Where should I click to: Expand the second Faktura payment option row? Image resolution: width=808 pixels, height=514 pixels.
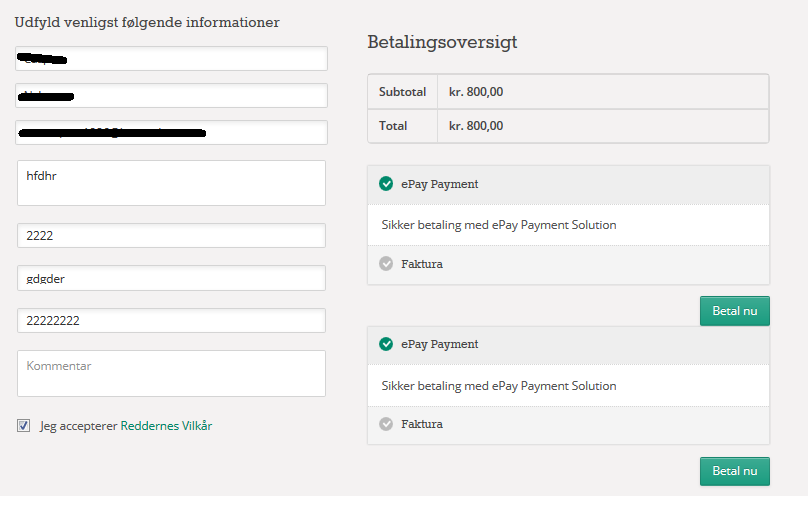pos(568,425)
